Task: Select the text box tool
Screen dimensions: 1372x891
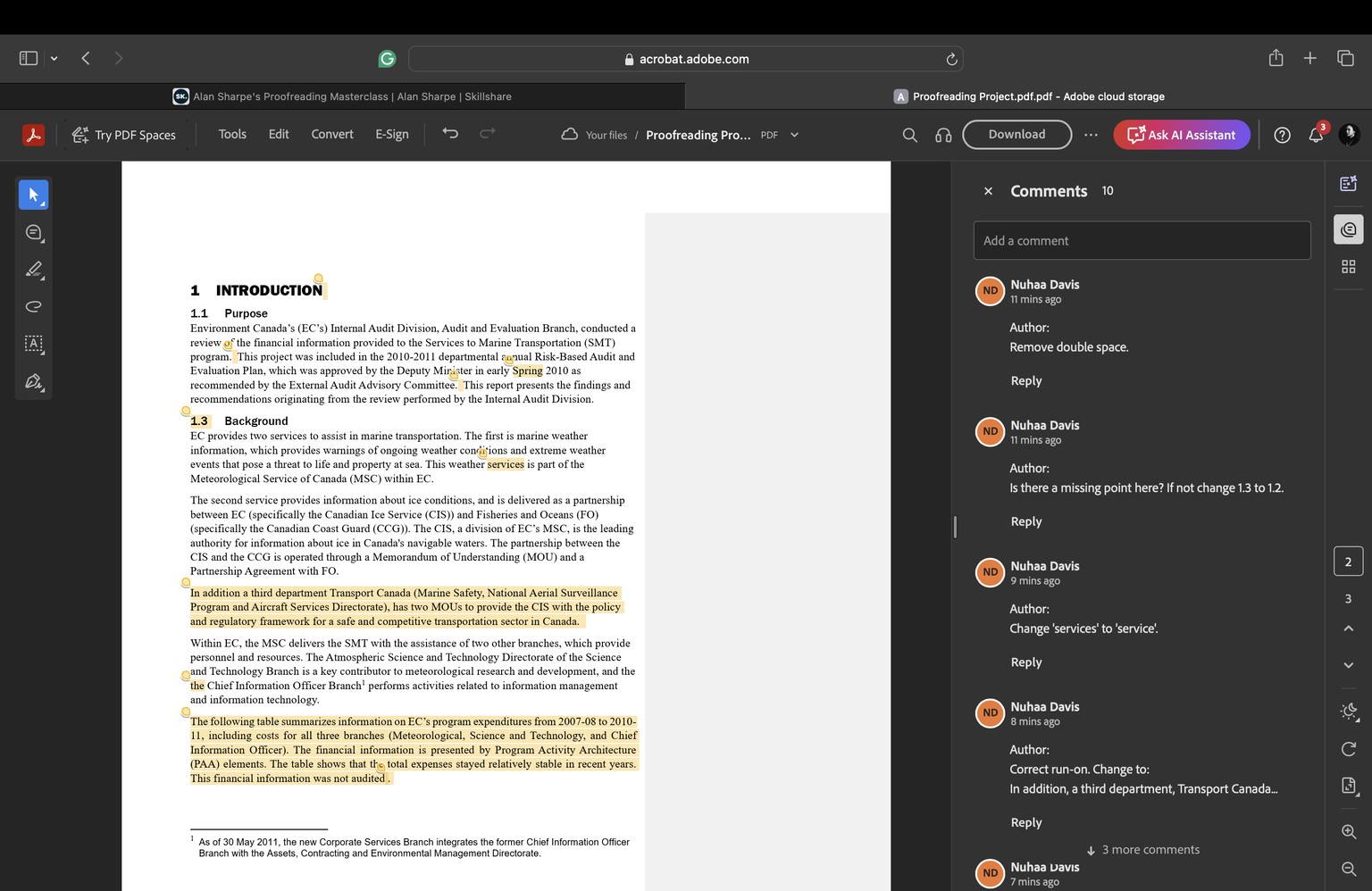Action: pyautogui.click(x=34, y=344)
